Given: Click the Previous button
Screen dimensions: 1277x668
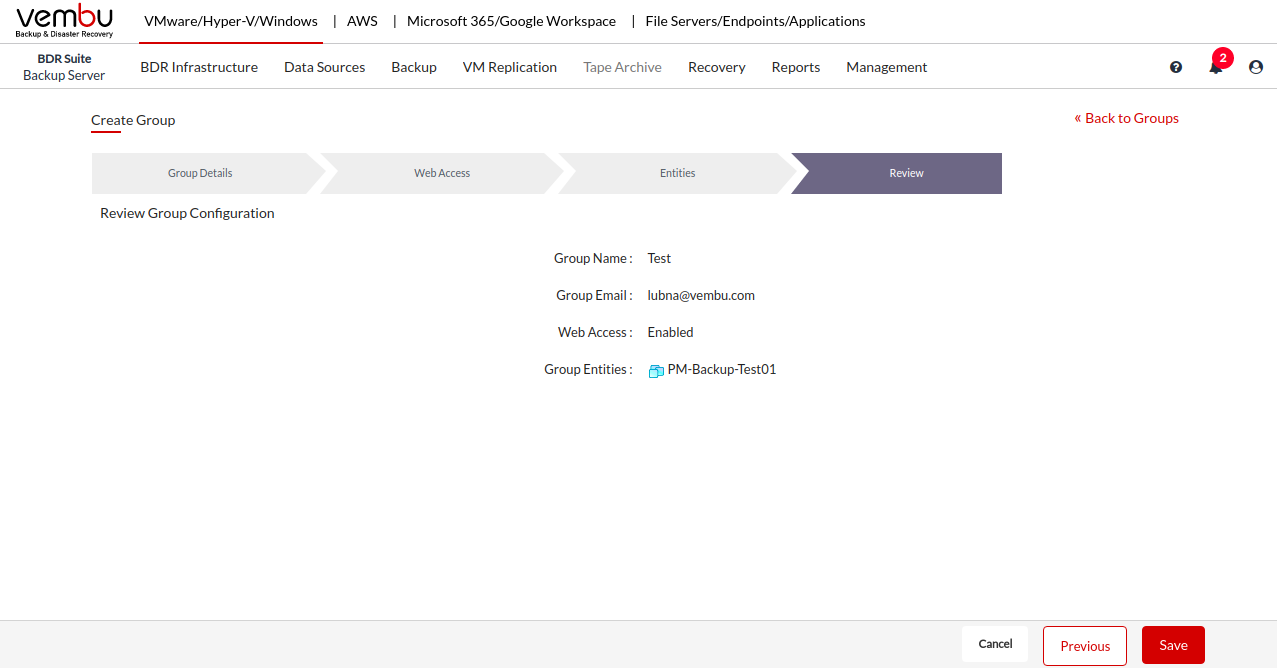Looking at the screenshot, I should 1085,646.
